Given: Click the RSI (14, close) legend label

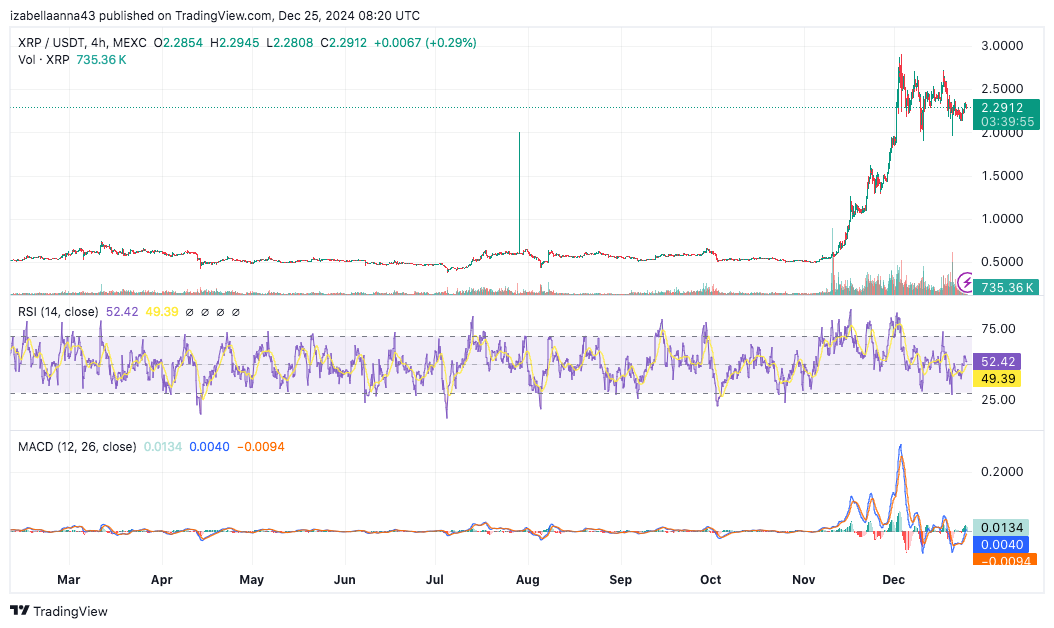Looking at the screenshot, I should [x=58, y=312].
